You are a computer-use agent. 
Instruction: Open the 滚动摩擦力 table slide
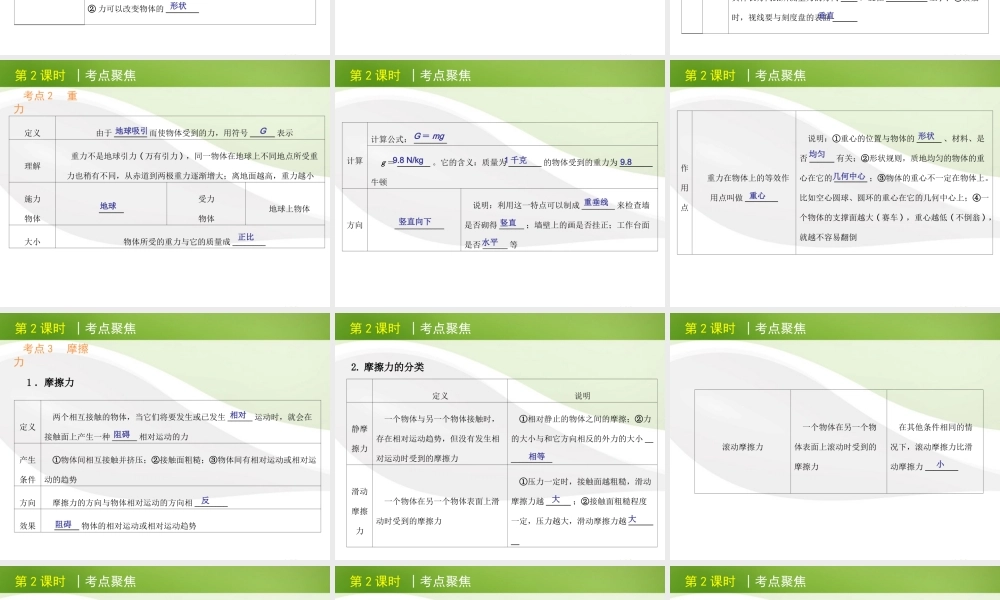[835, 437]
